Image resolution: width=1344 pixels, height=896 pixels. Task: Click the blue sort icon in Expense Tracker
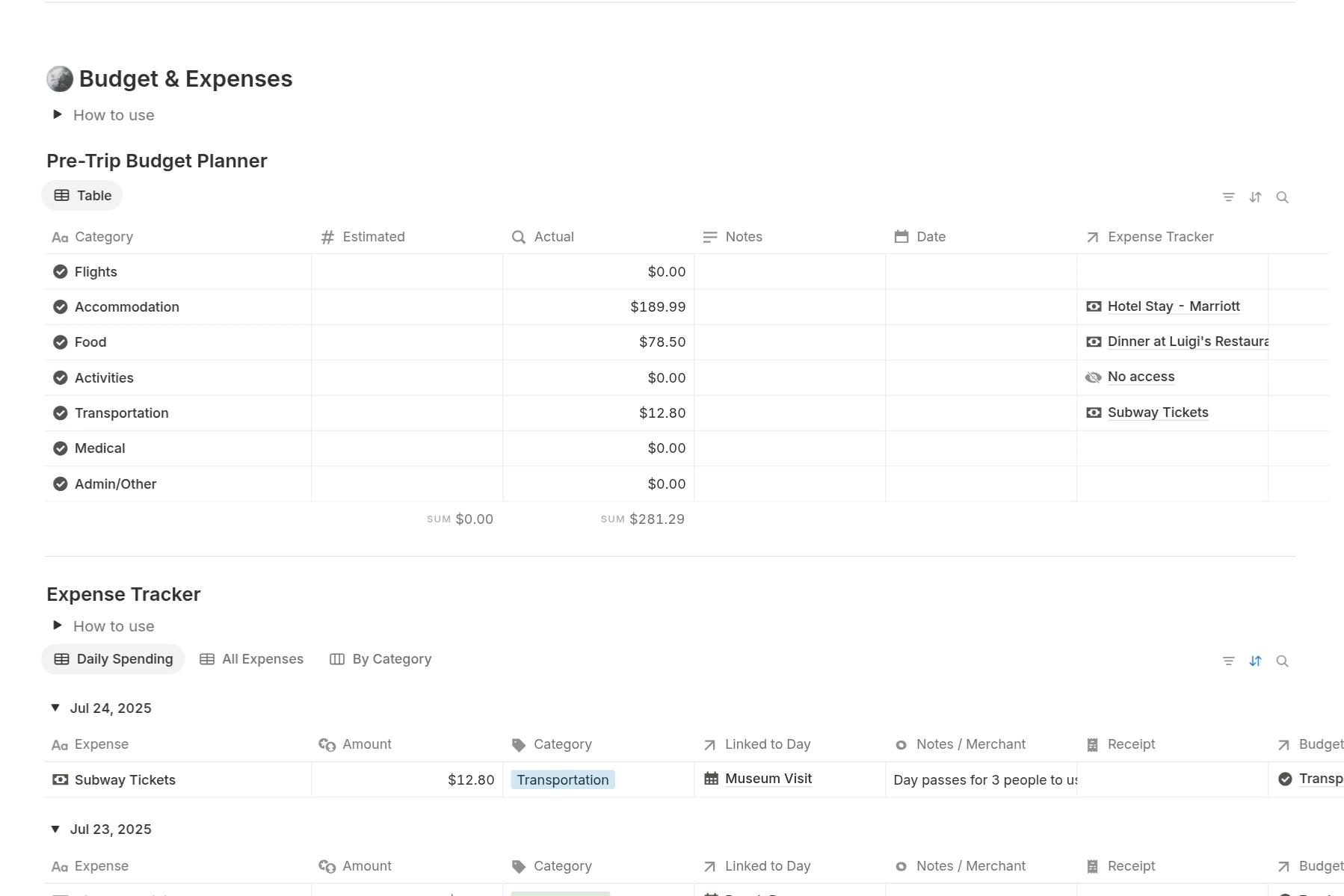(x=1255, y=661)
